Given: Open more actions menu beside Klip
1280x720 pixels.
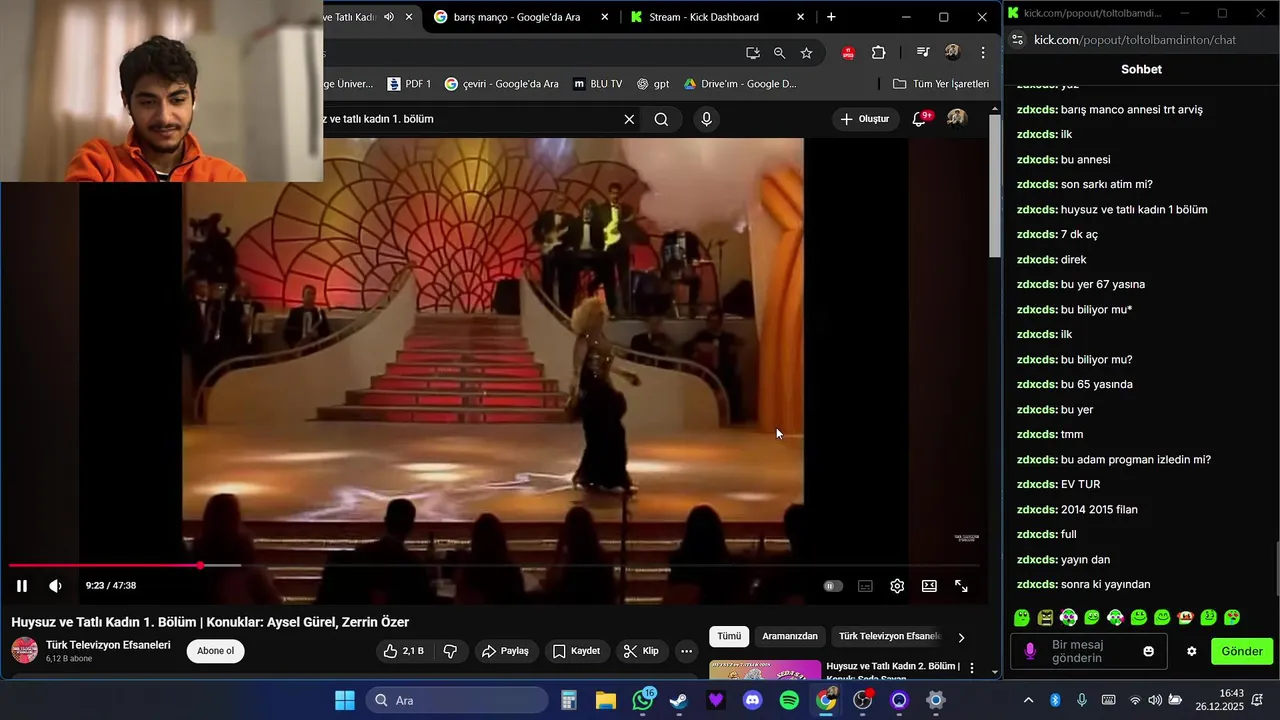Looking at the screenshot, I should coord(686,651).
